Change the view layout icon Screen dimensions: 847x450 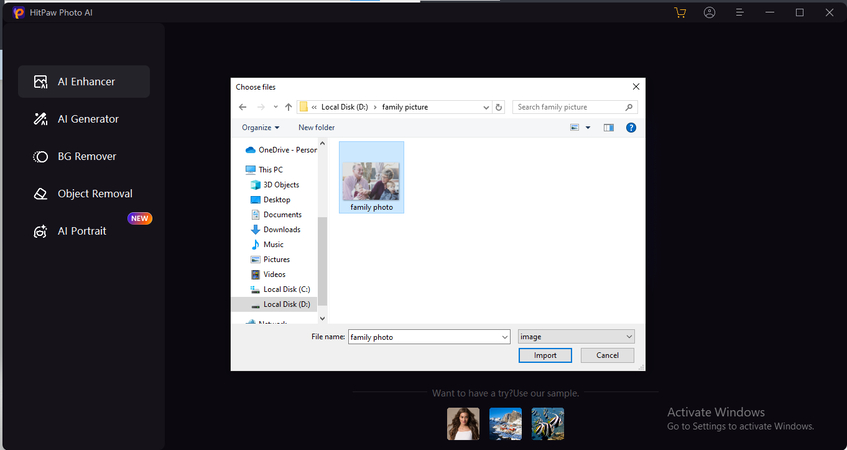[x=575, y=127]
